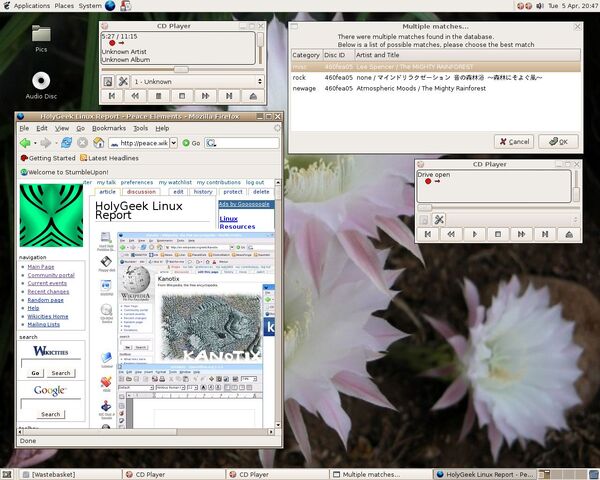Rewind in the playing CD Player
This screenshot has height=480, width=600.
[x=135, y=96]
